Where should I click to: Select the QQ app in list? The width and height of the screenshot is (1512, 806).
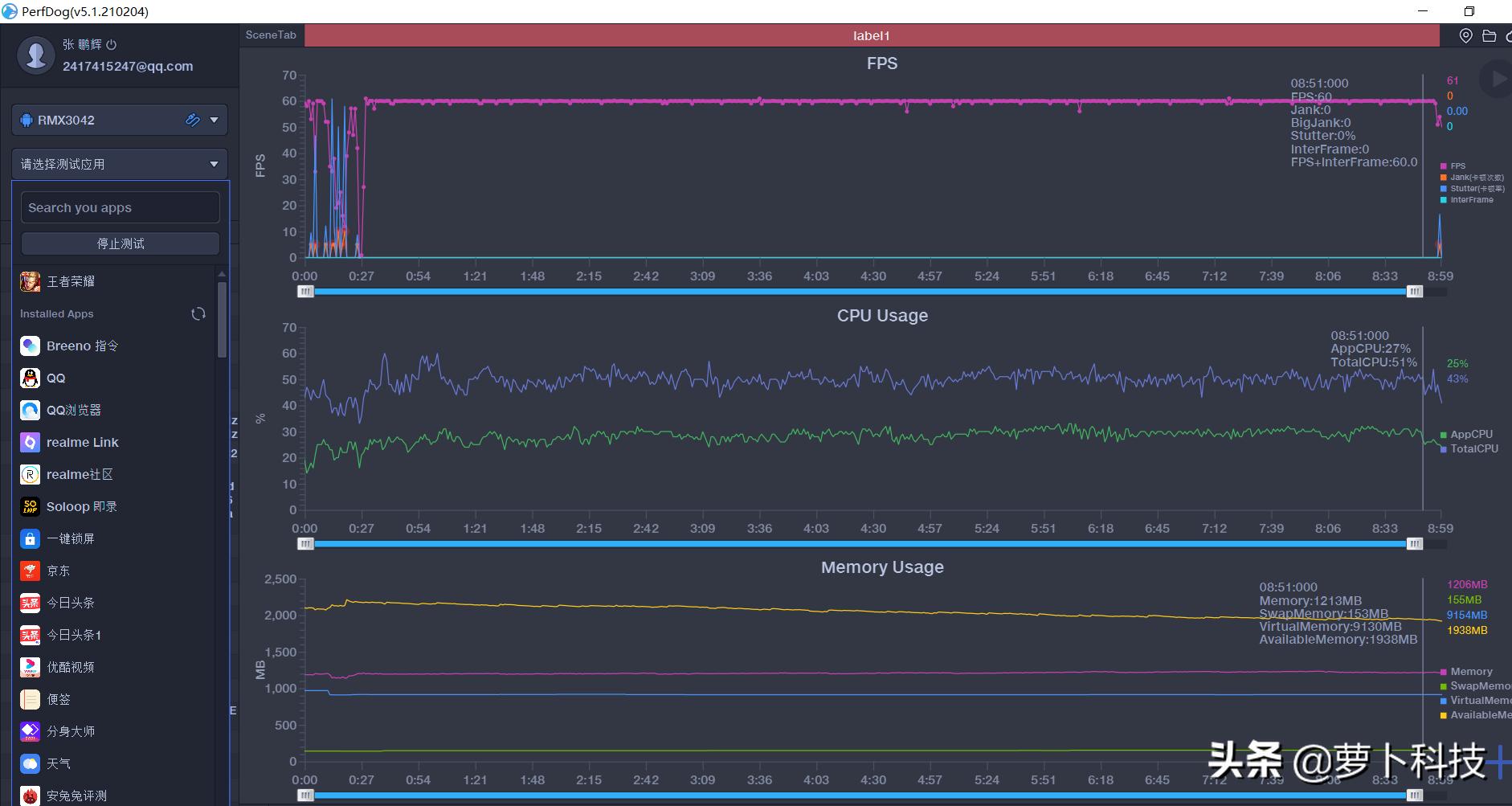(55, 378)
